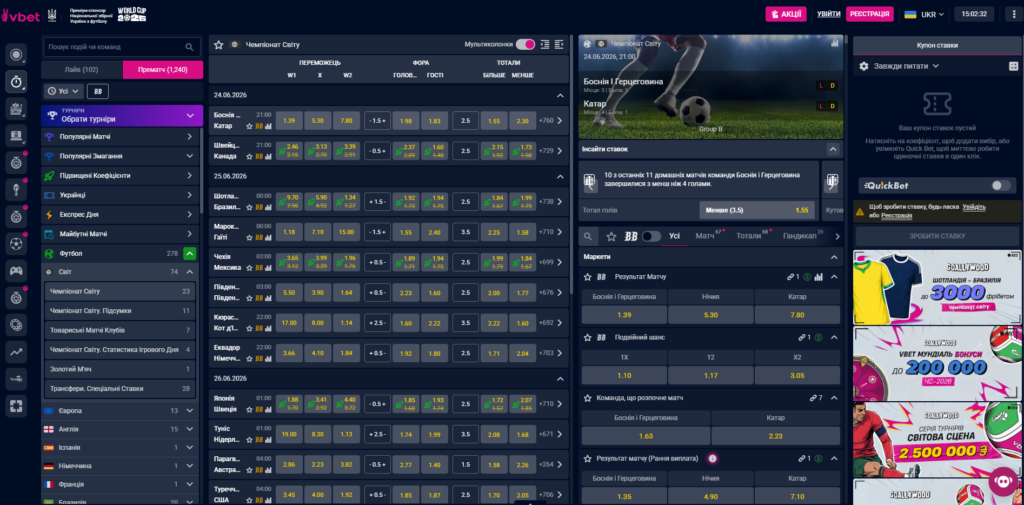Switch to compact list view icon
The height and width of the screenshot is (505, 1024).
click(545, 44)
